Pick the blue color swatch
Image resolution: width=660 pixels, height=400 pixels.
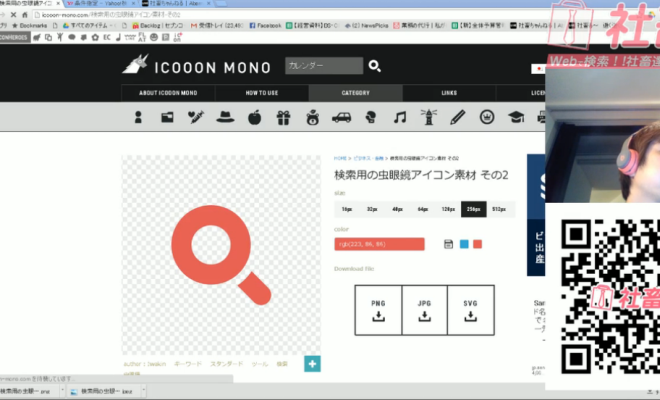tap(464, 244)
